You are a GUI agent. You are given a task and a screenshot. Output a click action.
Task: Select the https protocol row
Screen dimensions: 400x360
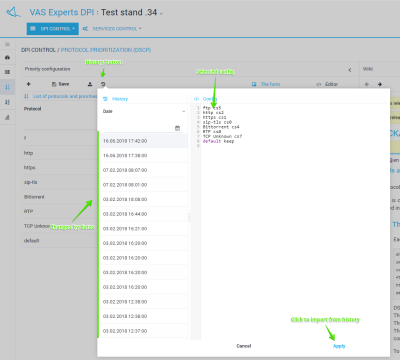click(x=59, y=168)
